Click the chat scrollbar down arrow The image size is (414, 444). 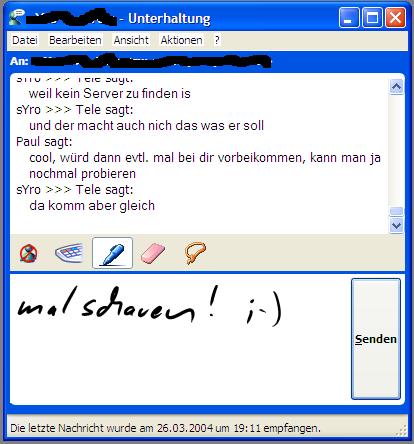tap(396, 226)
